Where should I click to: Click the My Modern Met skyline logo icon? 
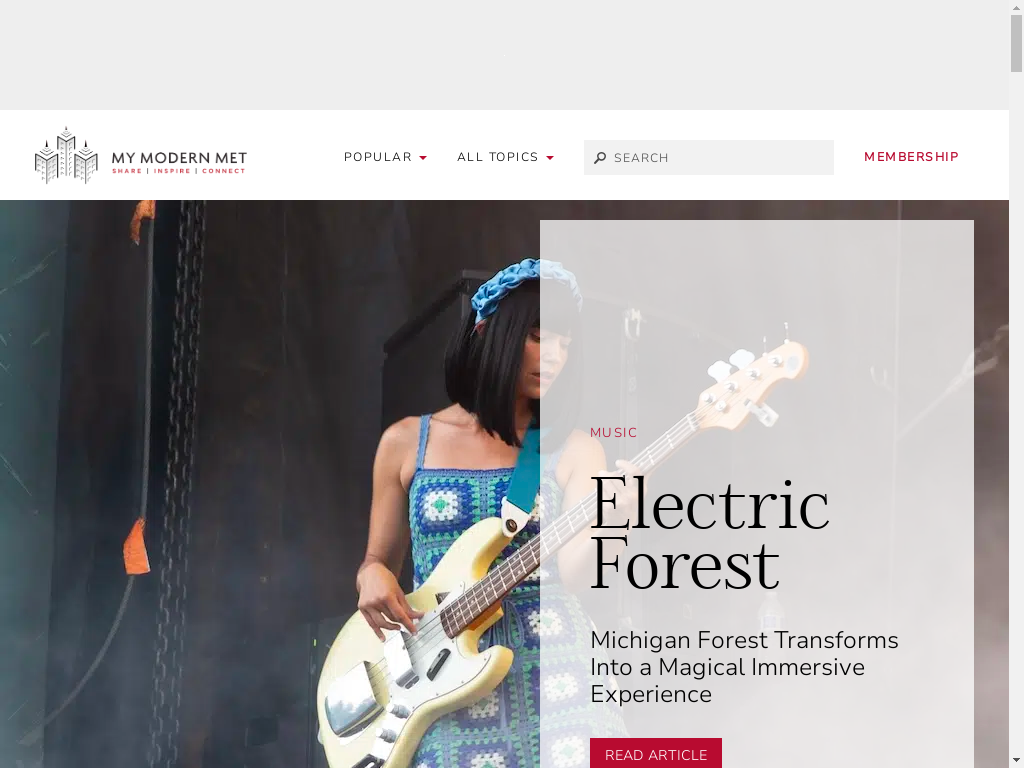pos(66,155)
